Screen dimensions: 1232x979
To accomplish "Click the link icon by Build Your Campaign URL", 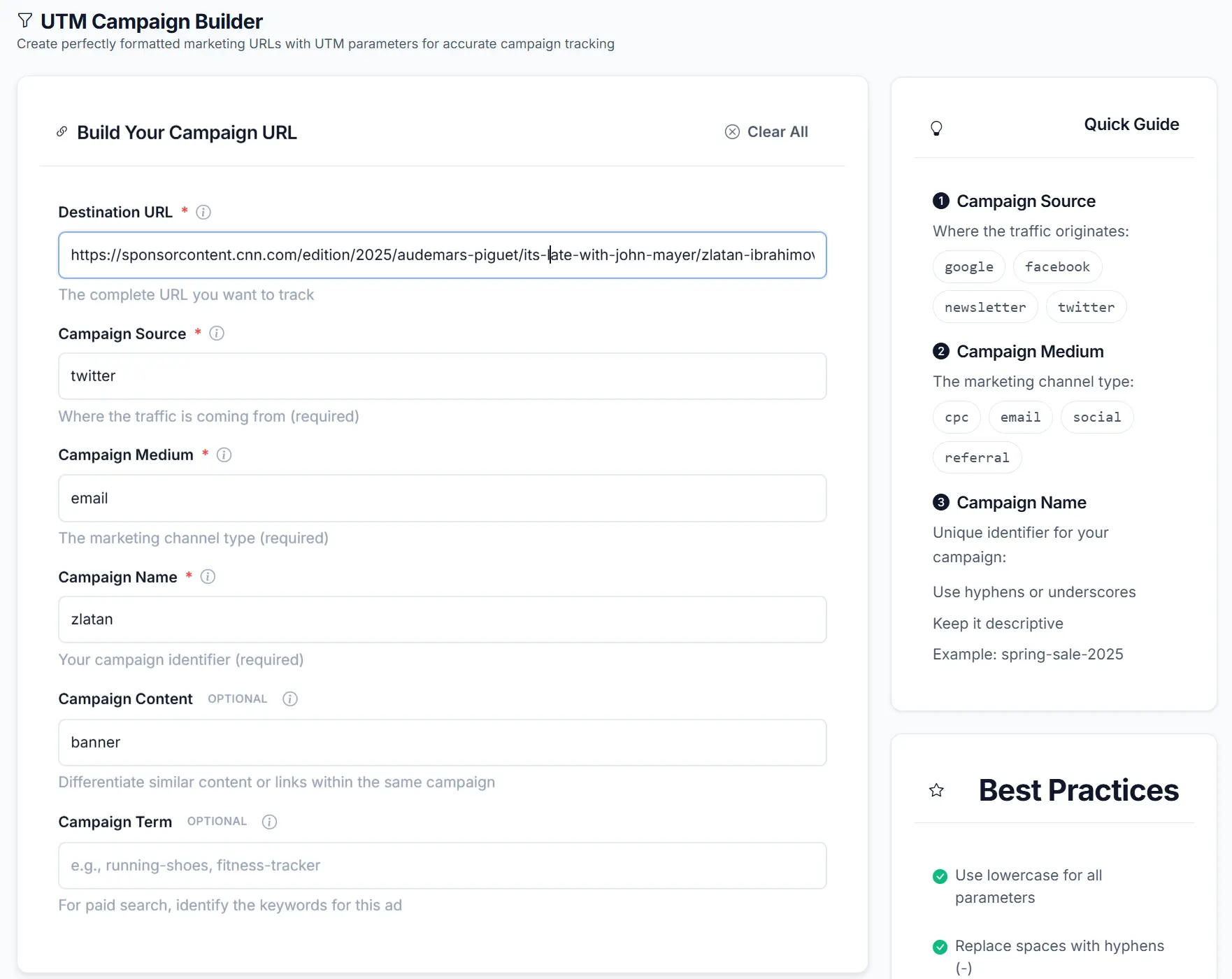I will tap(62, 131).
